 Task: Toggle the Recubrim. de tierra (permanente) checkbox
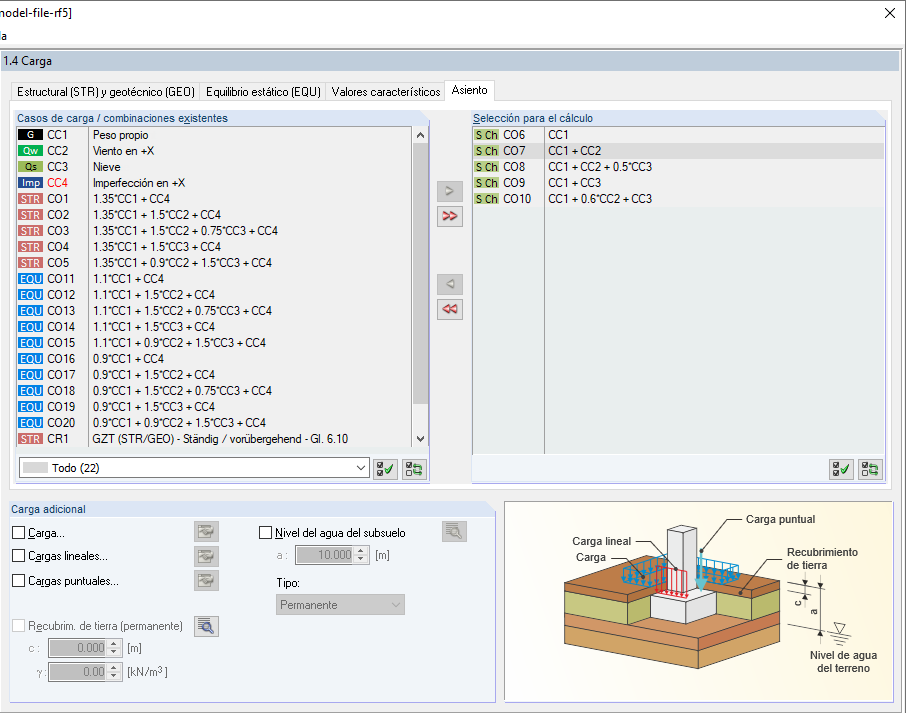point(18,626)
